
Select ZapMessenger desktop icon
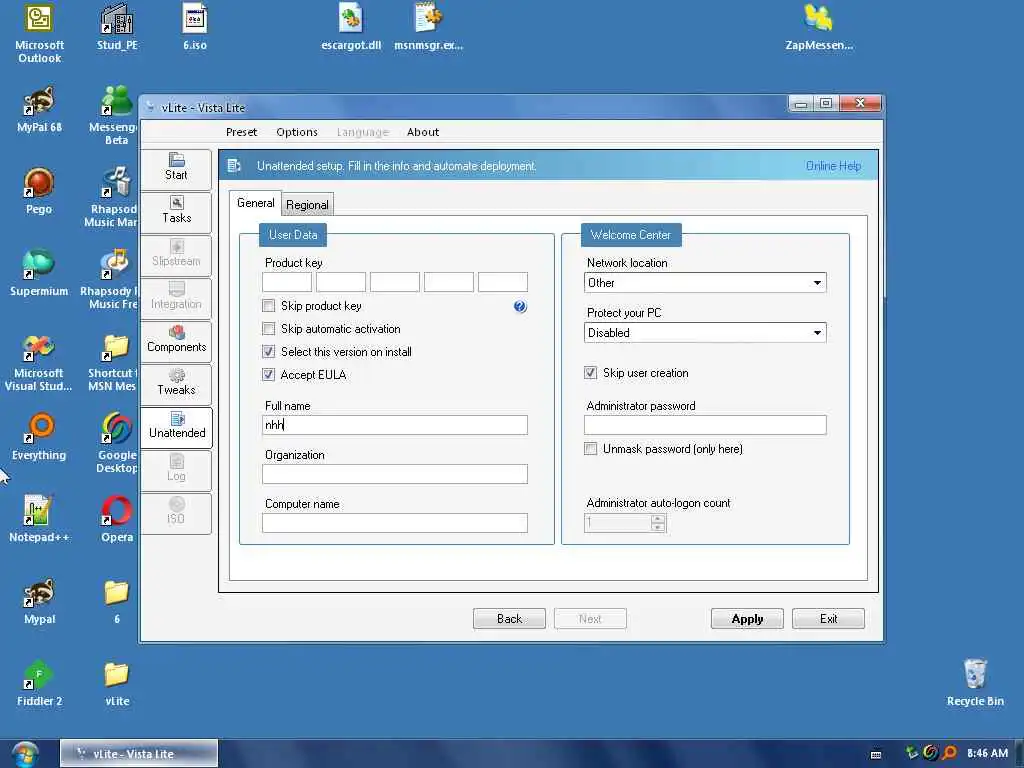(x=819, y=27)
